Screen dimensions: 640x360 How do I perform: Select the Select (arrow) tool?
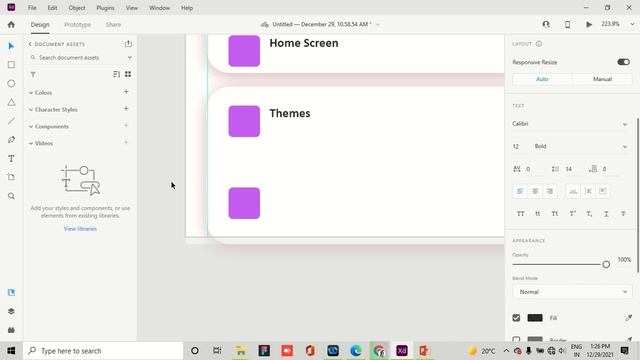tap(11, 46)
